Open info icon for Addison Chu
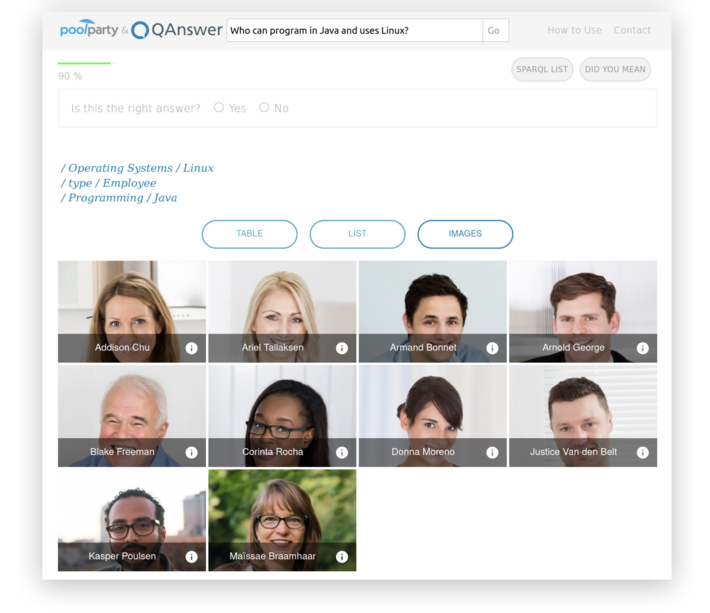 tap(192, 348)
